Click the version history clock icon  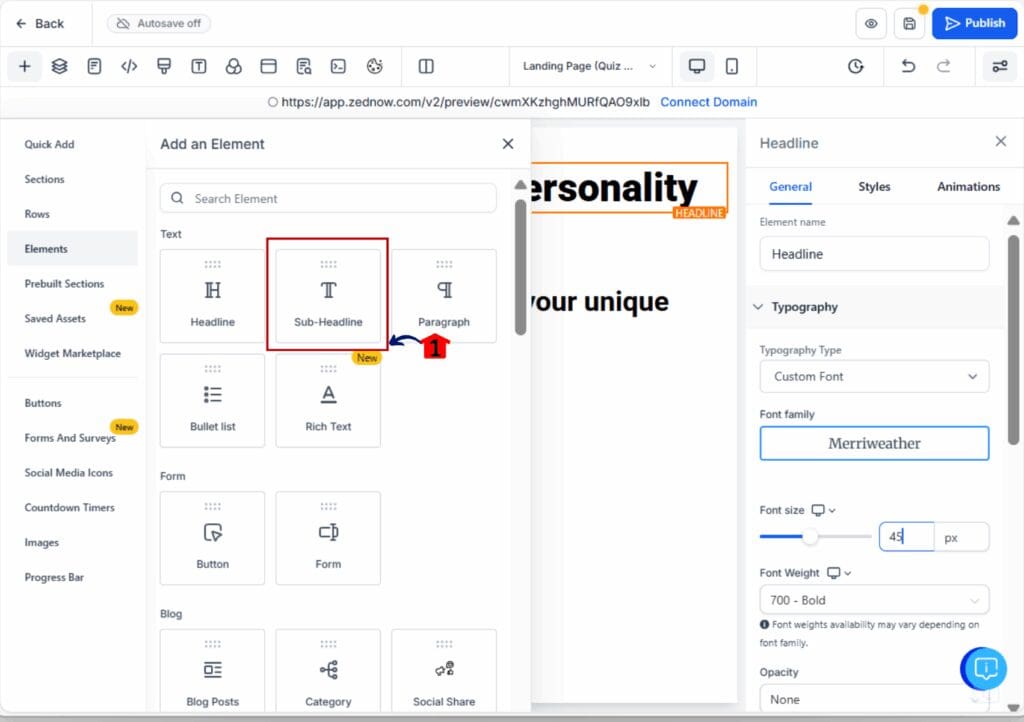(x=855, y=66)
